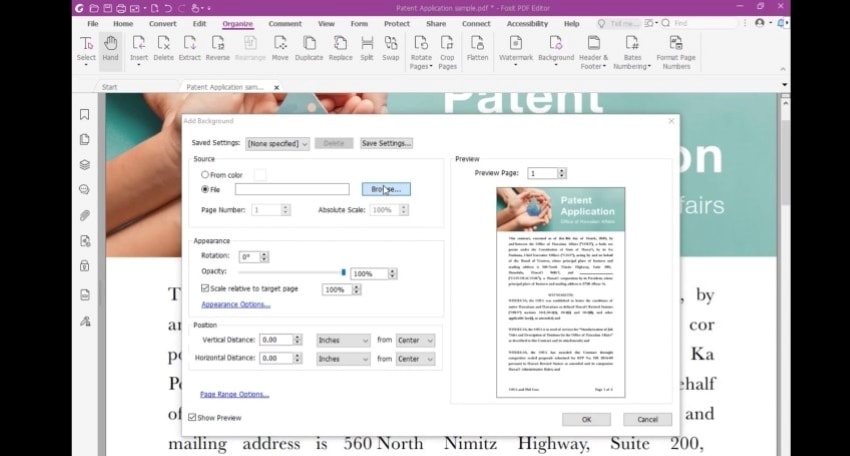Click the Extract pages icon
This screenshot has height=456, width=850.
point(189,49)
